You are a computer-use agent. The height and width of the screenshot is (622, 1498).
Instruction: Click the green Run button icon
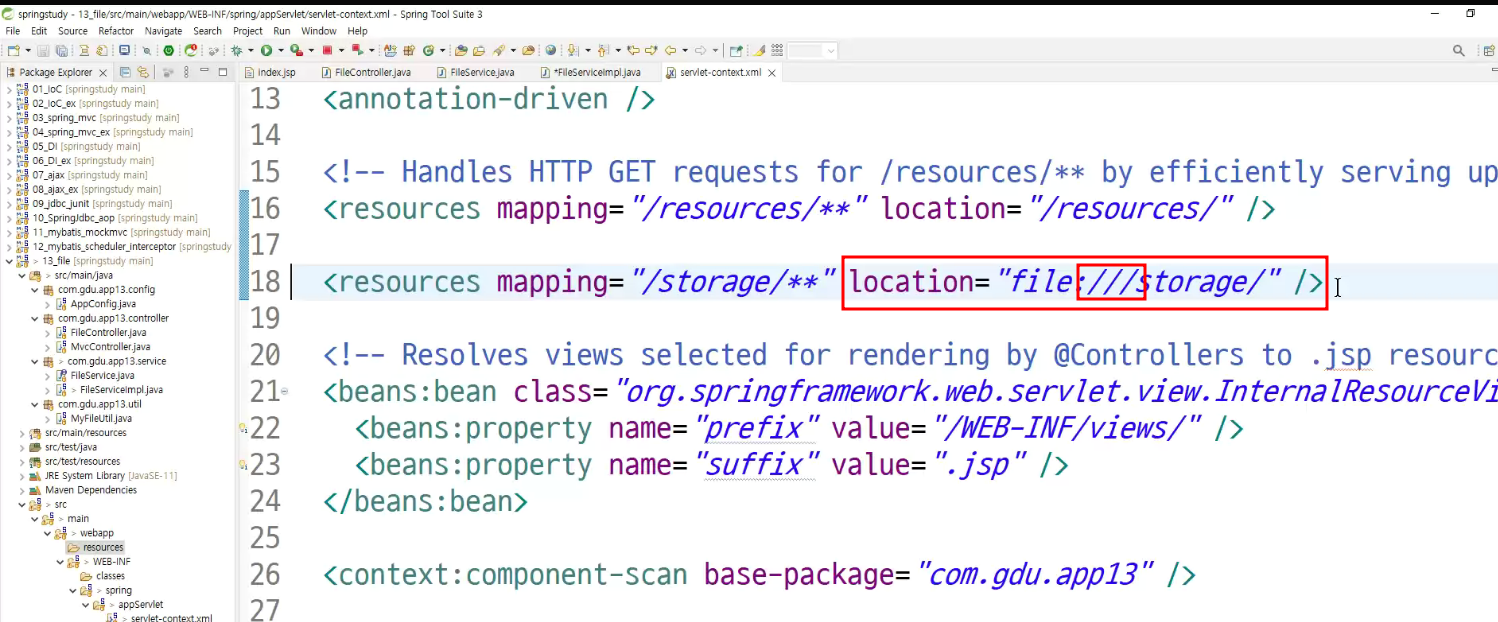[x=266, y=50]
